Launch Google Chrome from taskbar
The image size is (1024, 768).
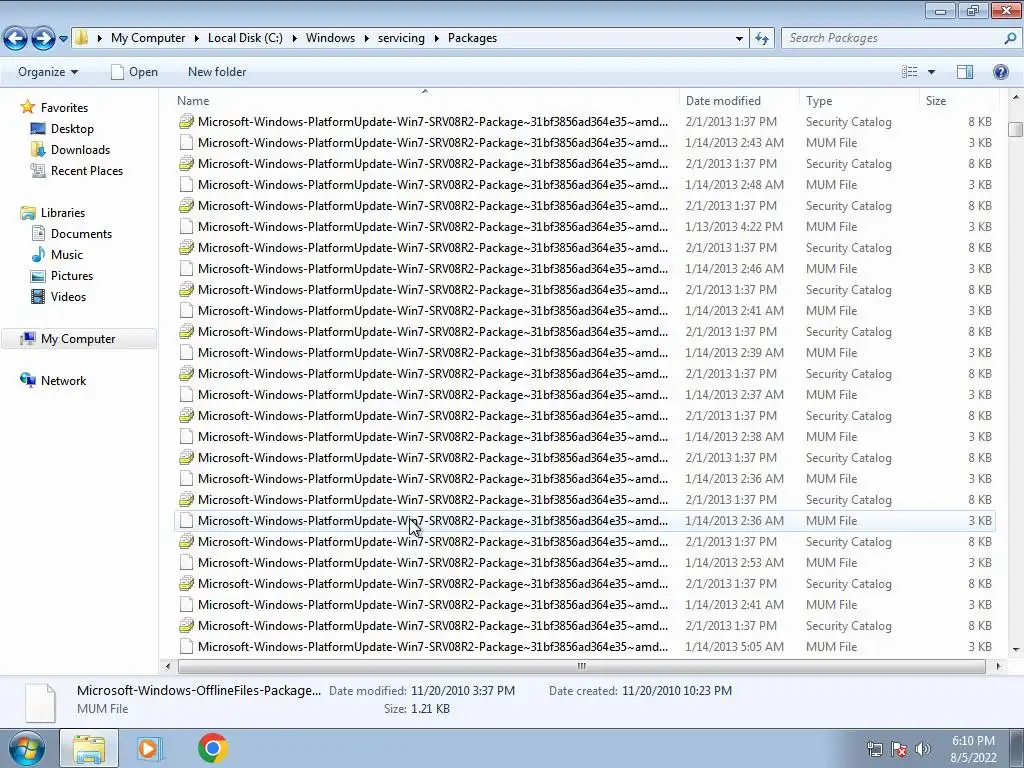click(212, 748)
